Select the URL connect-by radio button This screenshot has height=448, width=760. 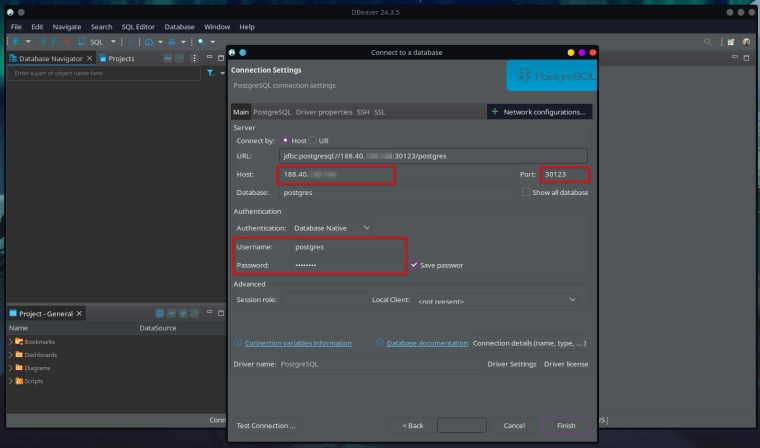313,140
